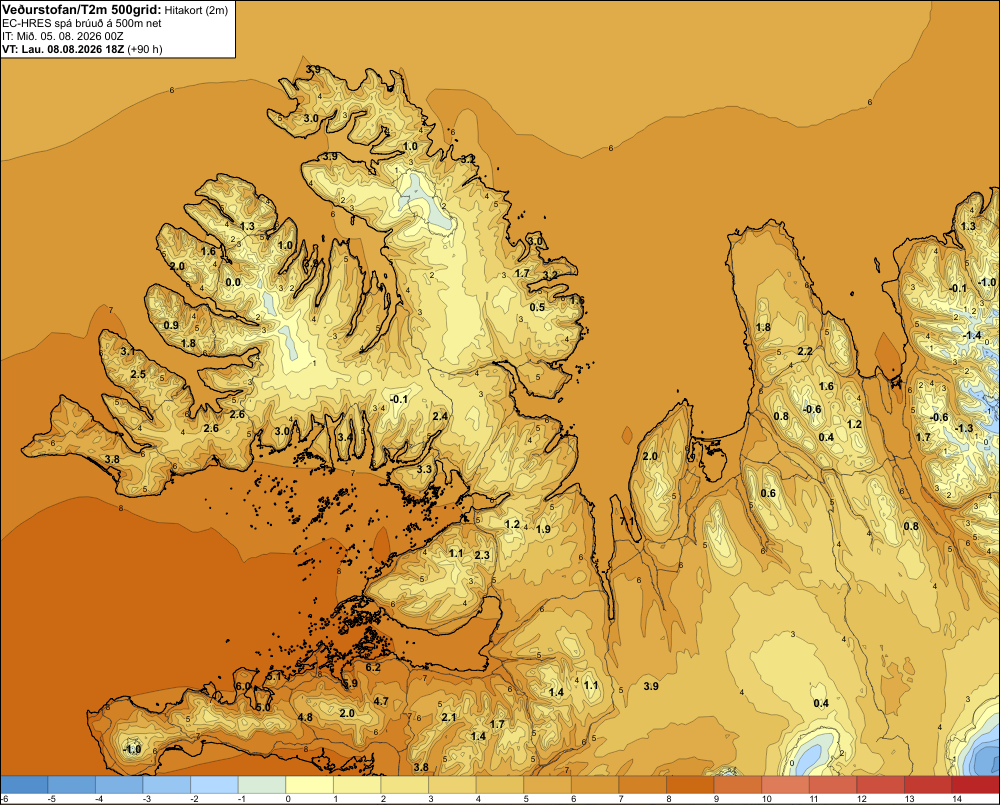Click the EC-HRES spá brúuð text

point(55,24)
